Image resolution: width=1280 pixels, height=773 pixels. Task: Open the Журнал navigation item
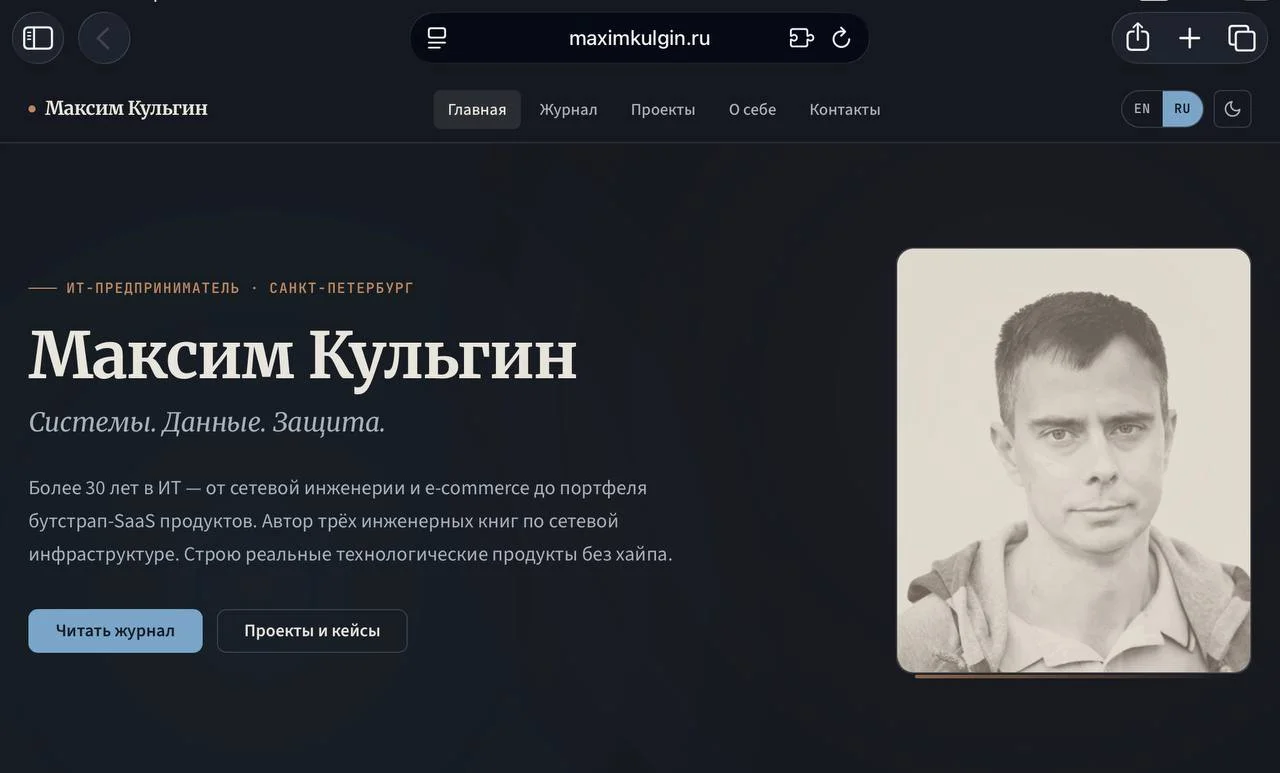[568, 109]
